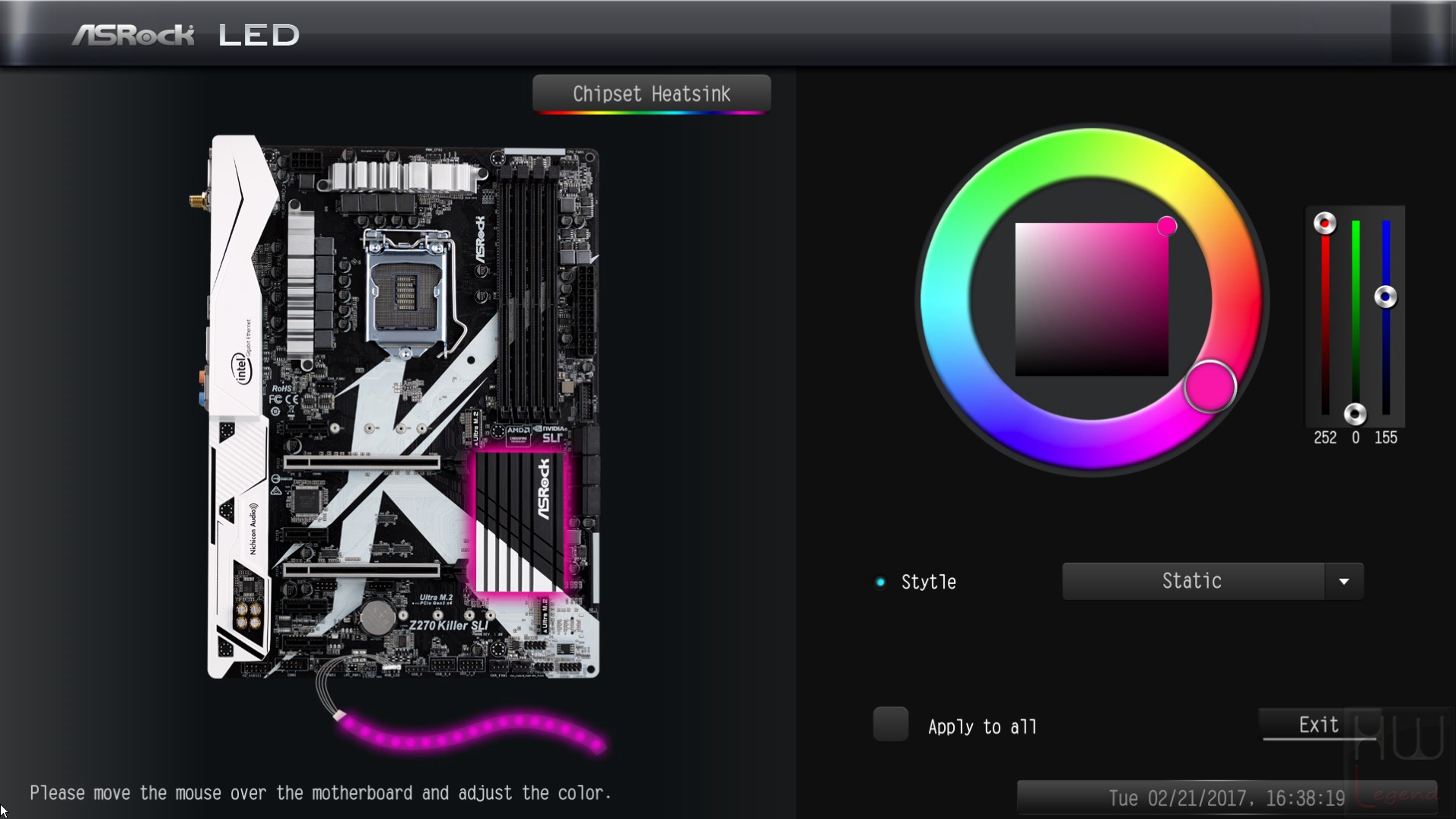Click the ASRock LED logo title
The height and width of the screenshot is (819, 1456).
tap(186, 35)
